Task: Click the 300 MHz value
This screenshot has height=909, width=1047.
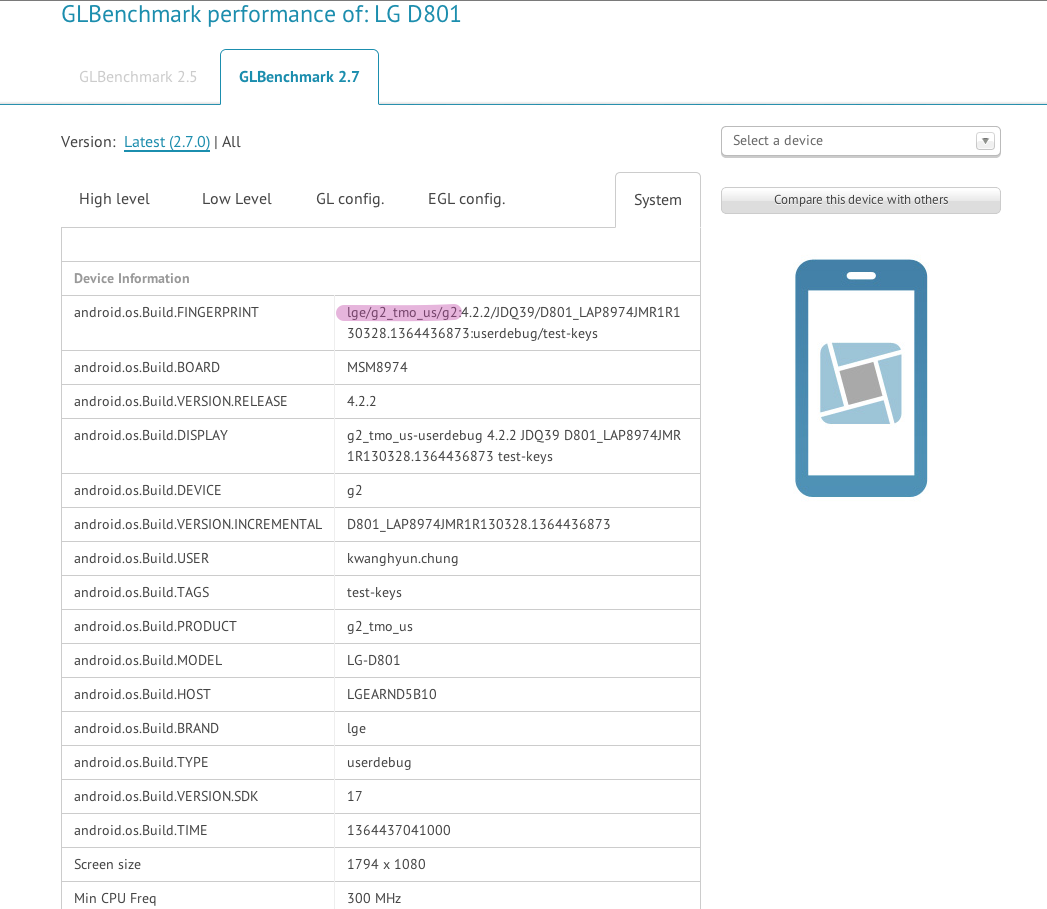Action: pos(374,899)
